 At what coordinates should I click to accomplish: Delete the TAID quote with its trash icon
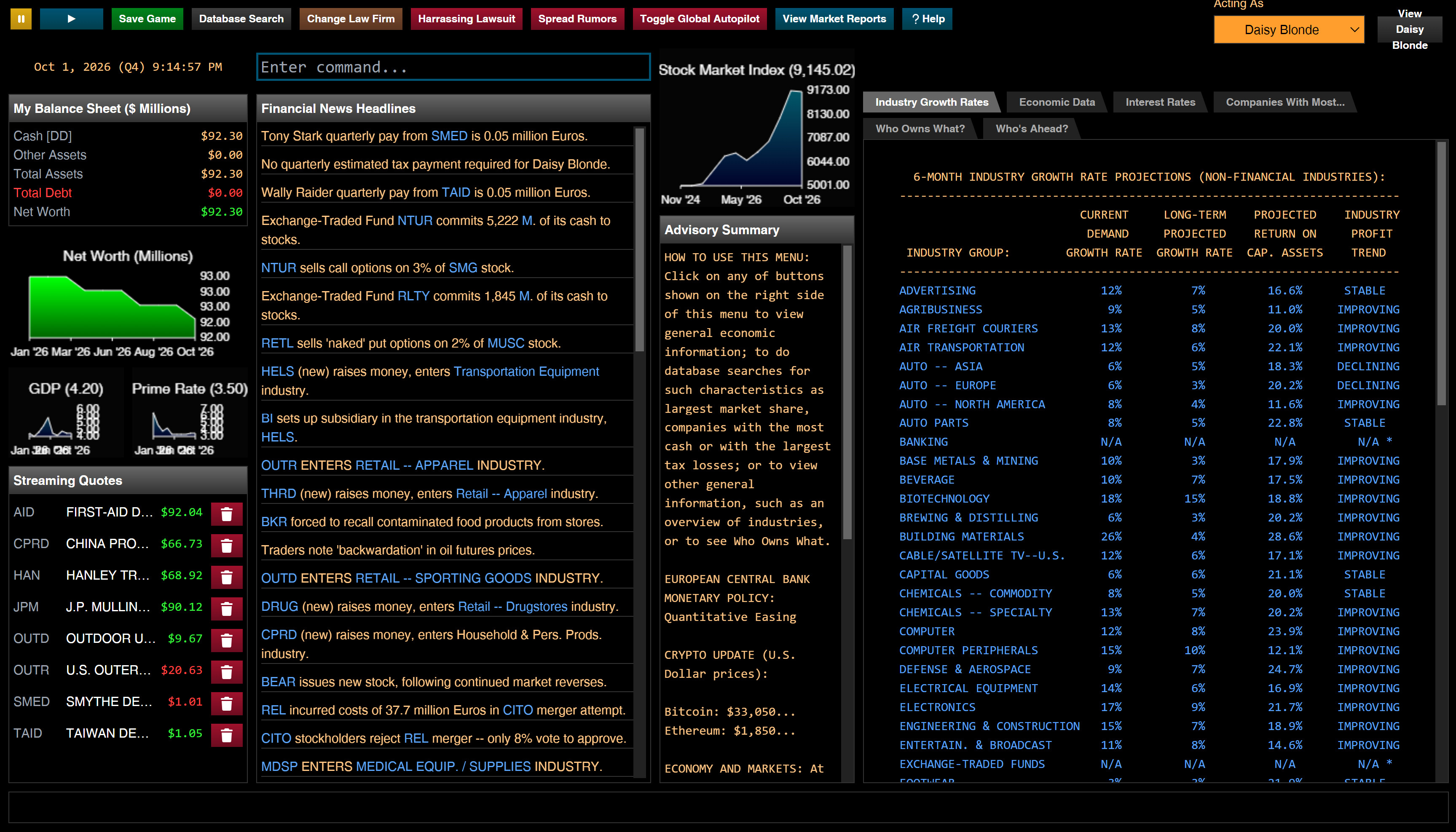(226, 735)
